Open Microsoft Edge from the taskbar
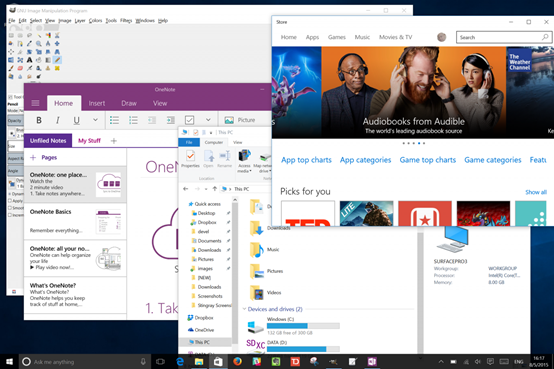The image size is (554, 369). pyautogui.click(x=180, y=361)
